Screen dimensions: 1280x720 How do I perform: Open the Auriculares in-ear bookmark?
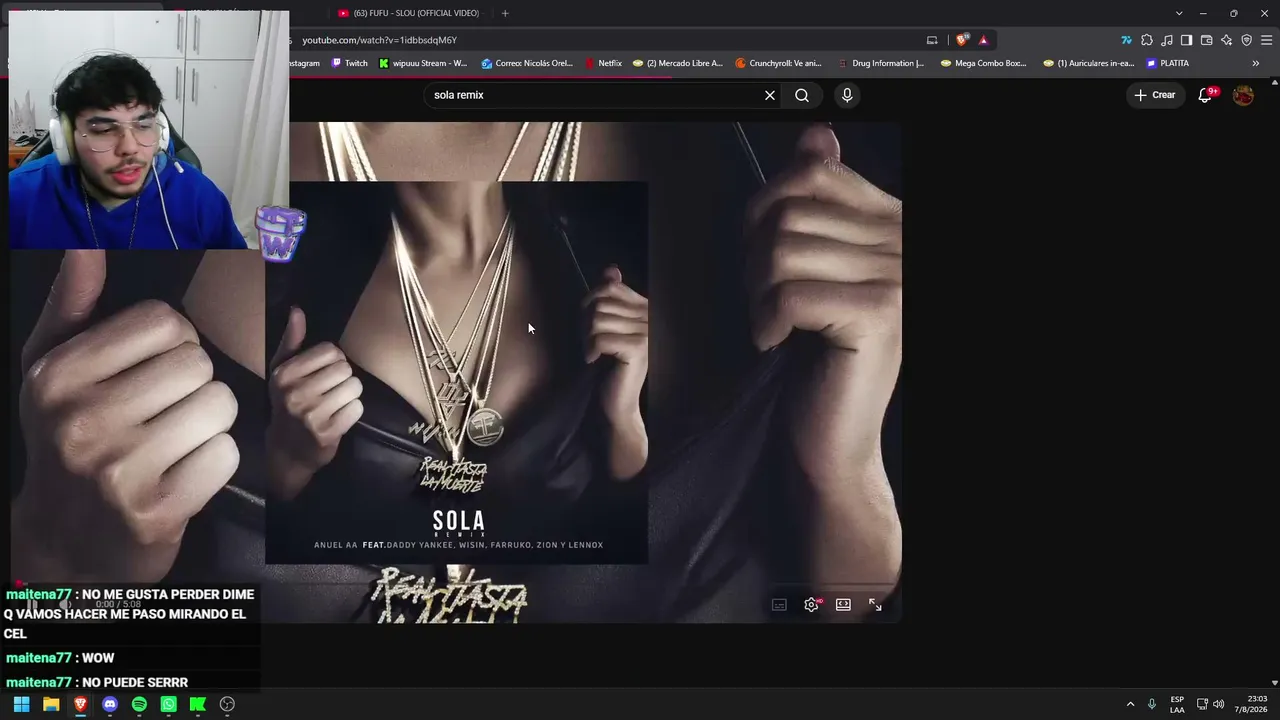1089,63
